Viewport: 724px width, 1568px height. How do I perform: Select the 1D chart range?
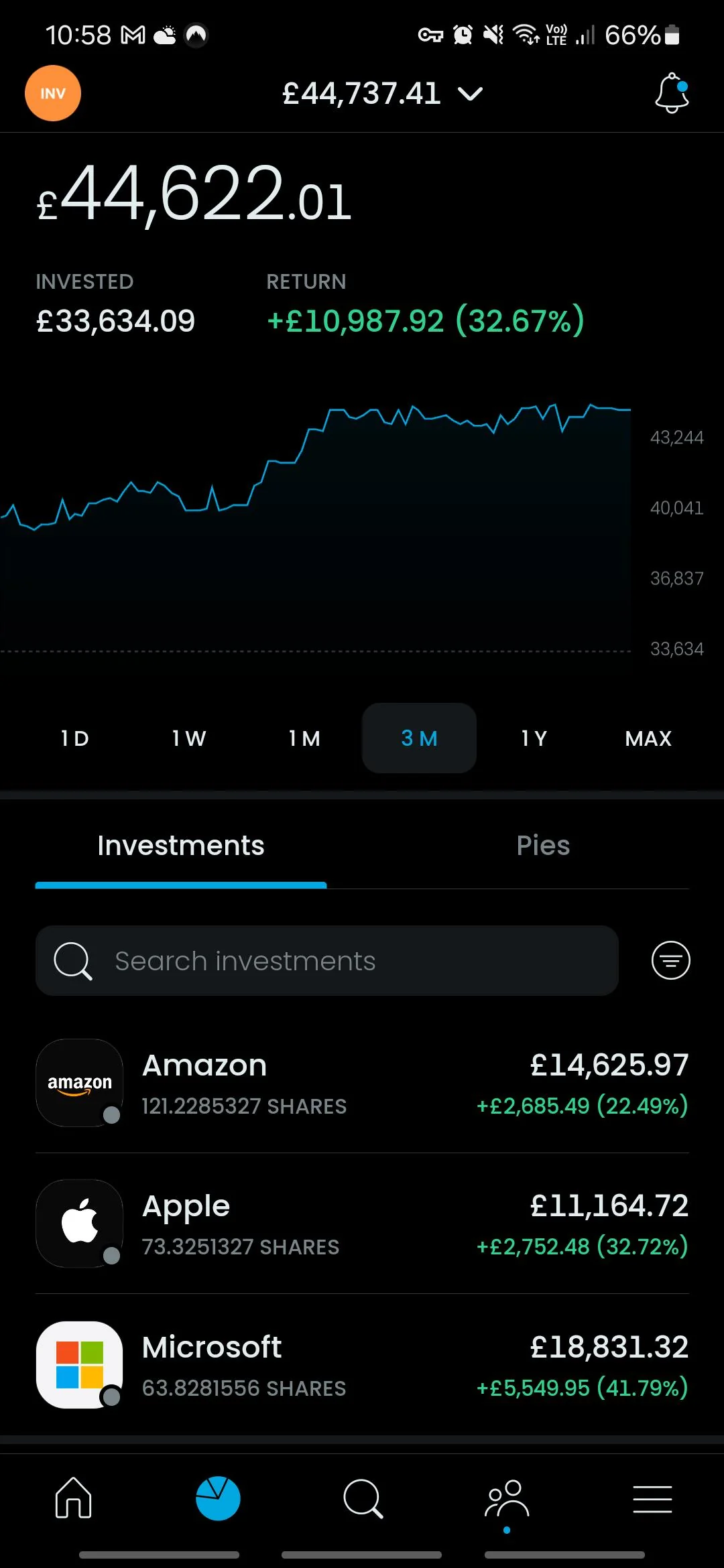click(x=74, y=738)
